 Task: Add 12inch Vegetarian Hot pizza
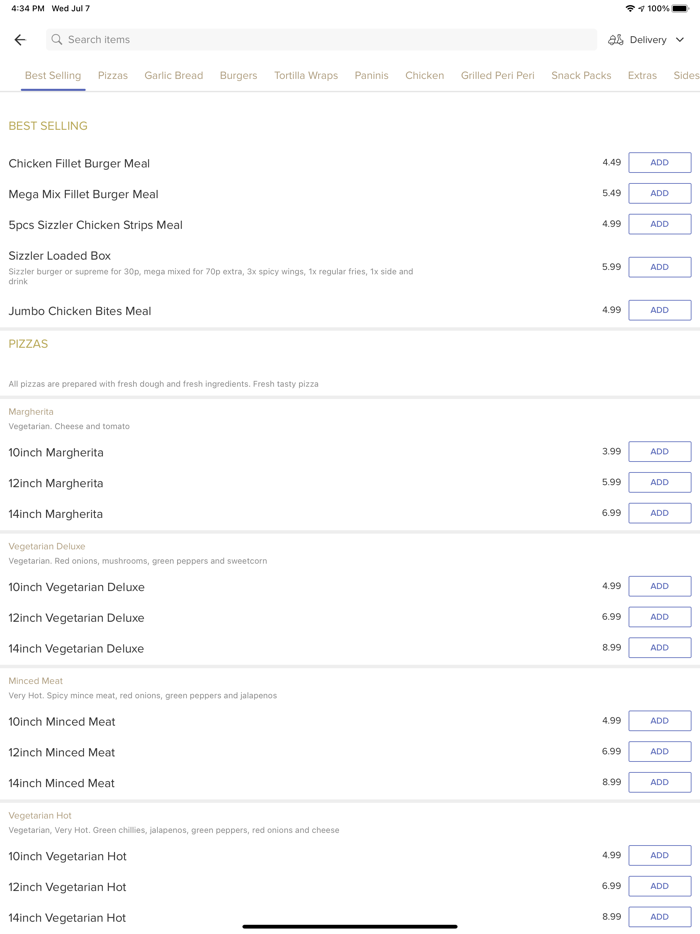click(659, 886)
